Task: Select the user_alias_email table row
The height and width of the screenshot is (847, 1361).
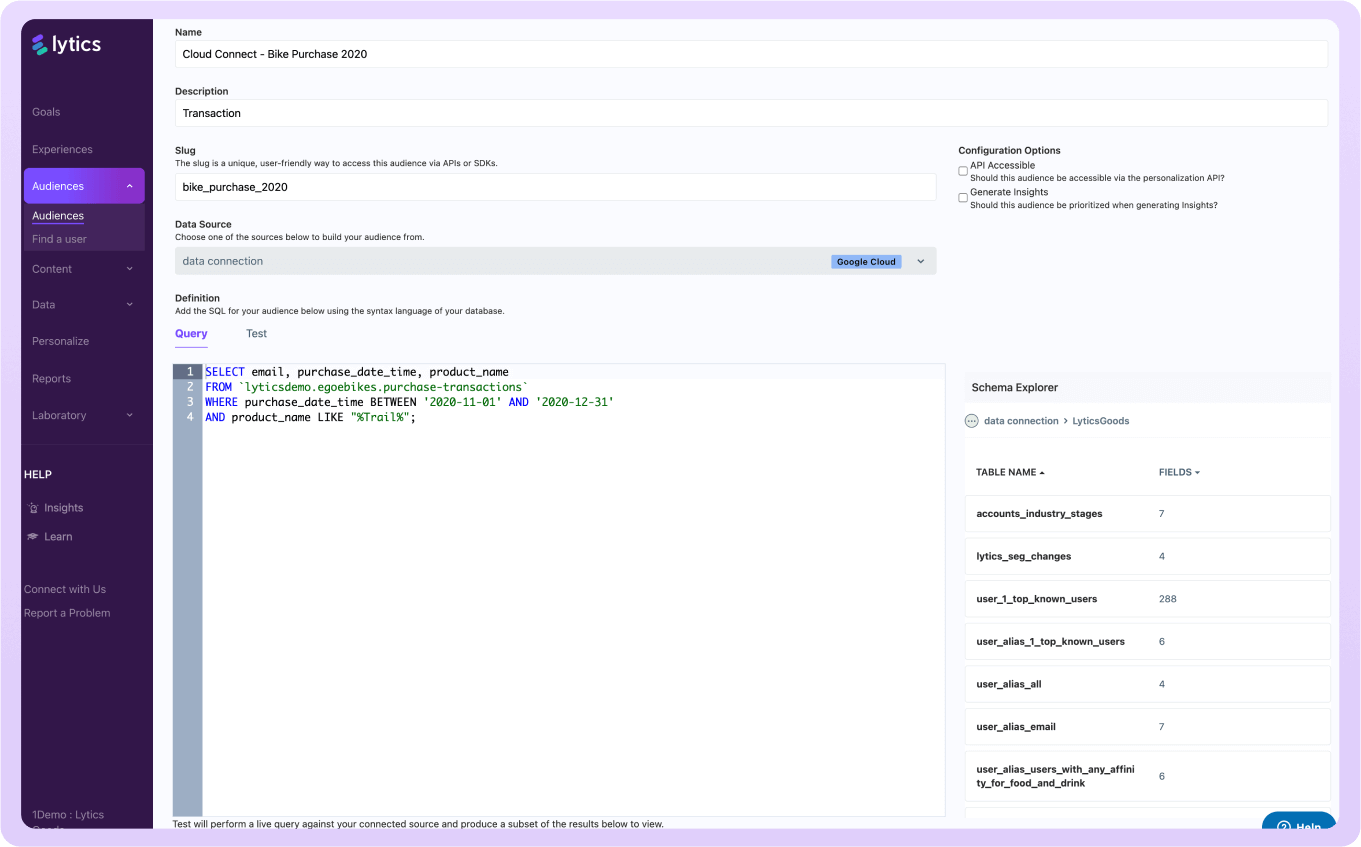Action: [1147, 727]
